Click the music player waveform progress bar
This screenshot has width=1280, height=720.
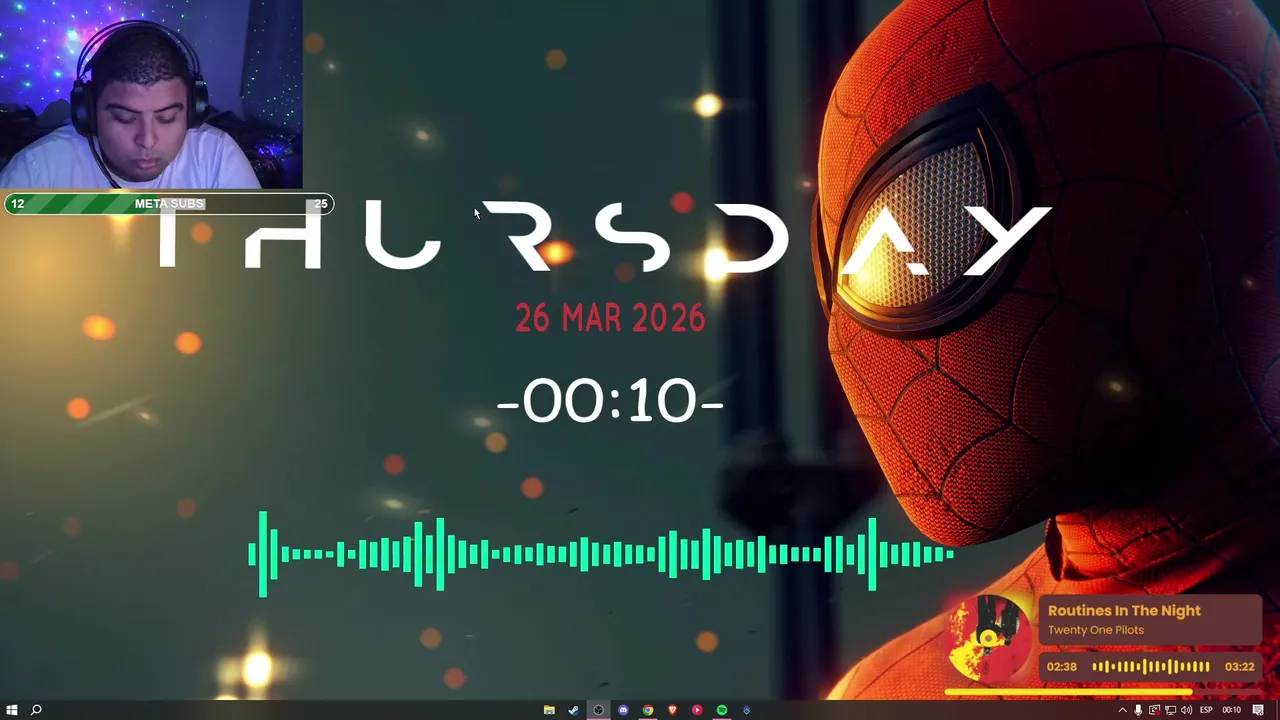point(1151,667)
